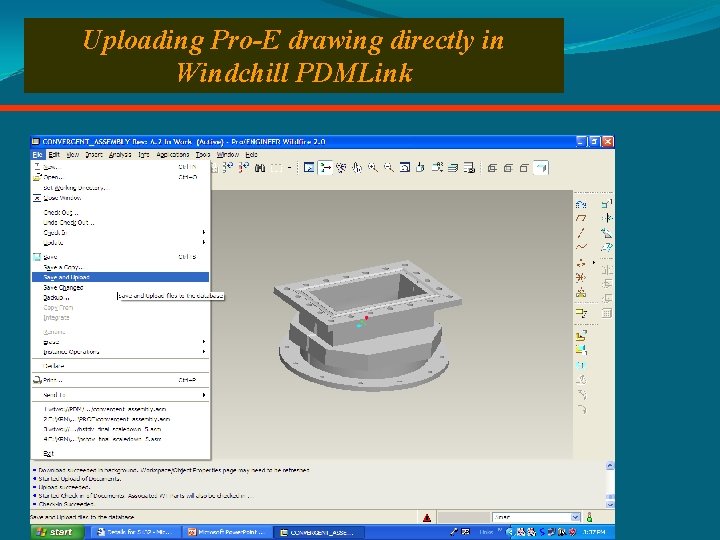720x540 pixels.
Task: Click the Refit view toolbar icon
Action: point(405,168)
